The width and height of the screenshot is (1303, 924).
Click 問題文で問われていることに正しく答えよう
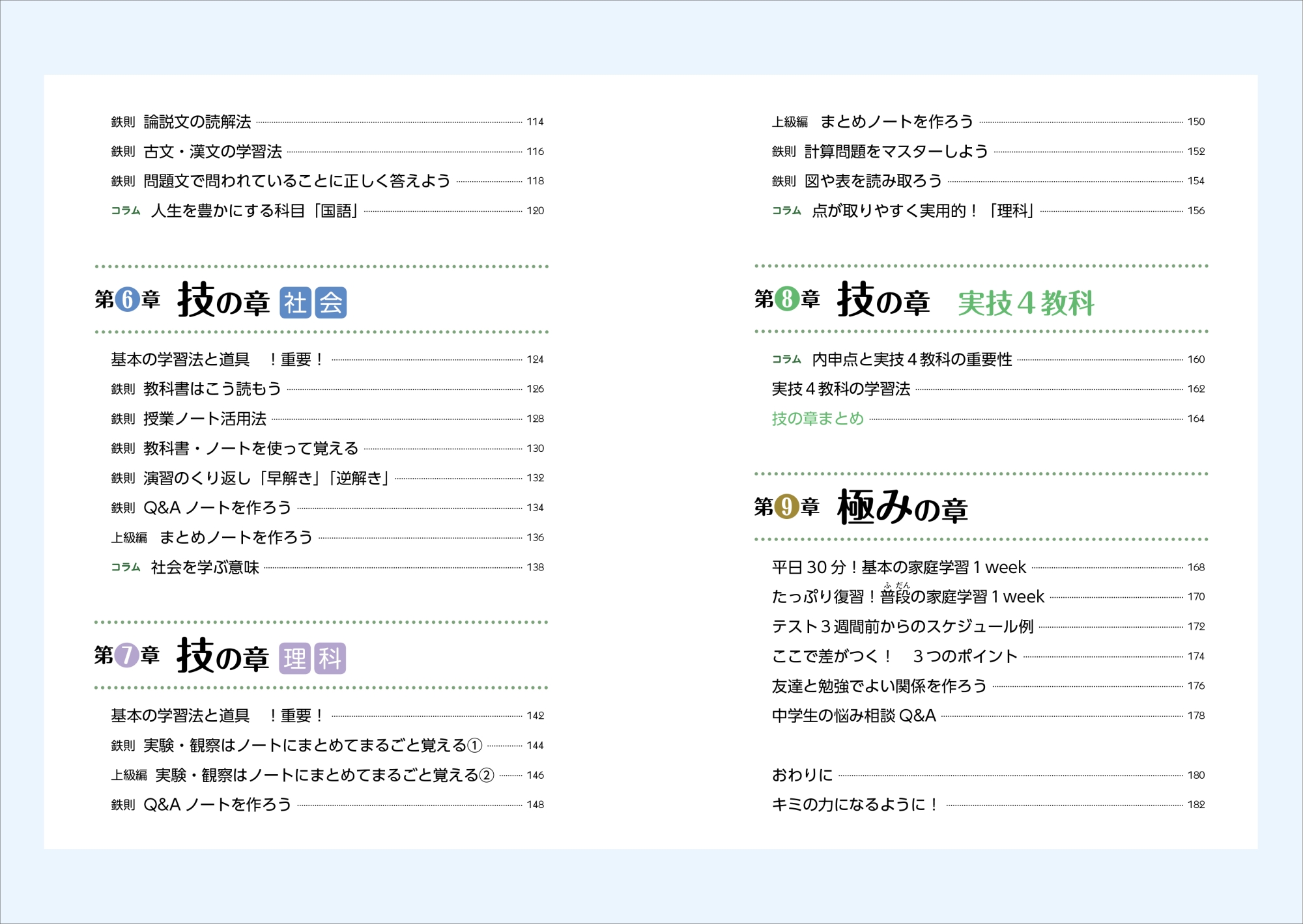point(297,181)
